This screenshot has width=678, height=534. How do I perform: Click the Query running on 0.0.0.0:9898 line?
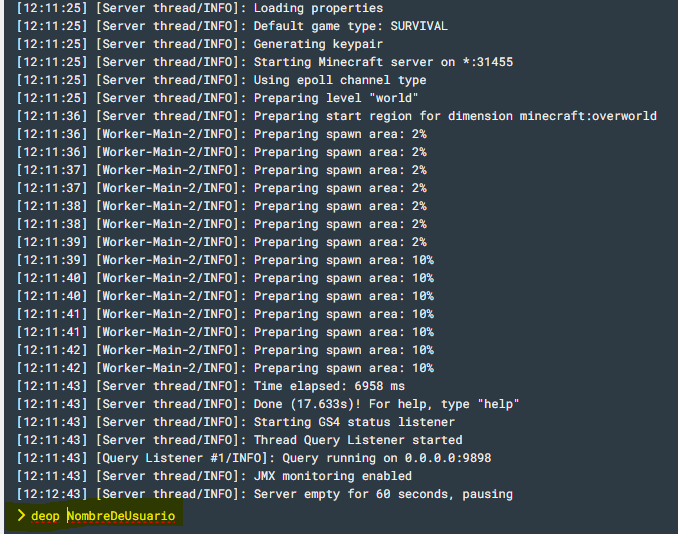tap(254, 458)
